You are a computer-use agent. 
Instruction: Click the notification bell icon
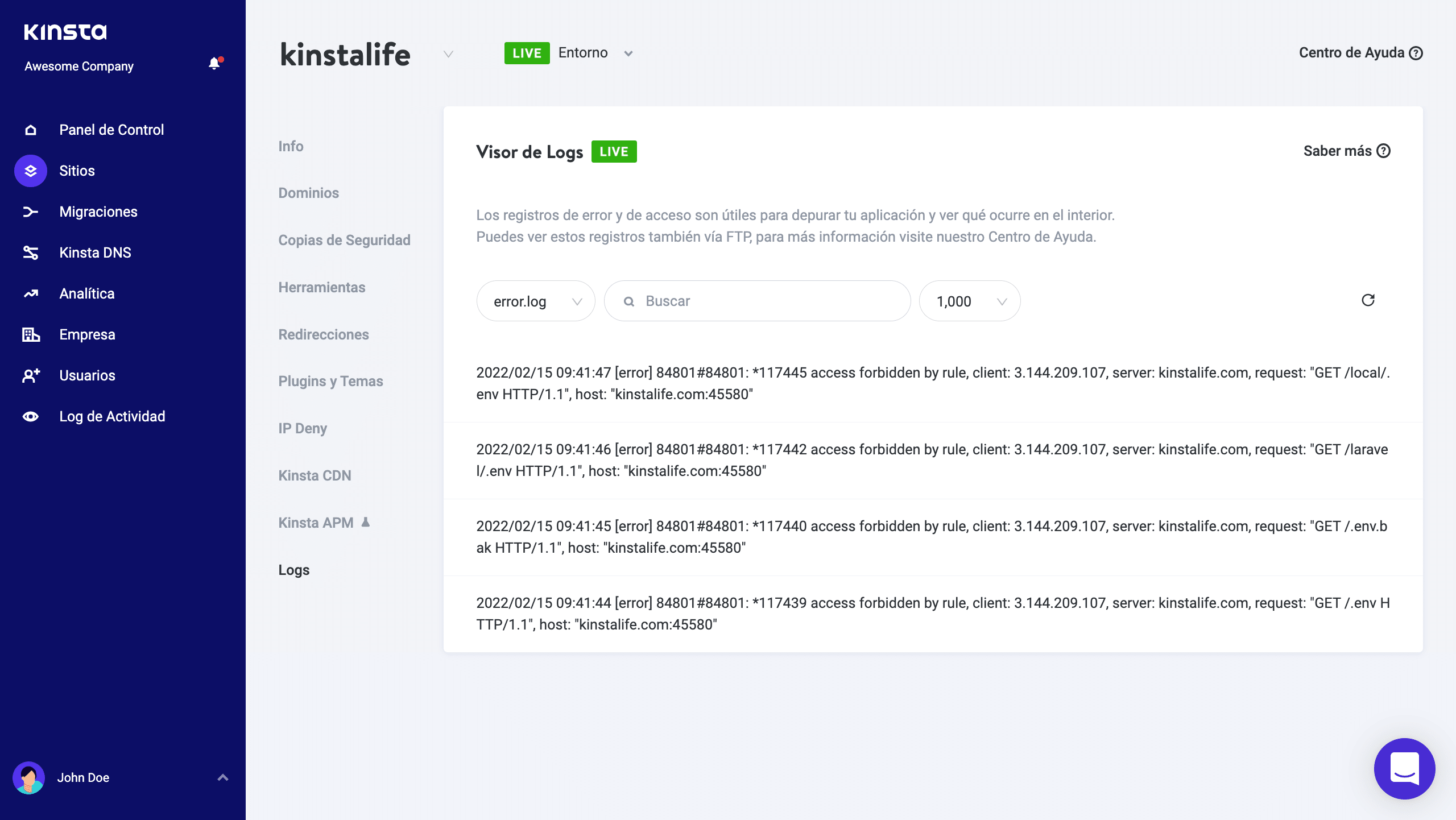coord(214,63)
